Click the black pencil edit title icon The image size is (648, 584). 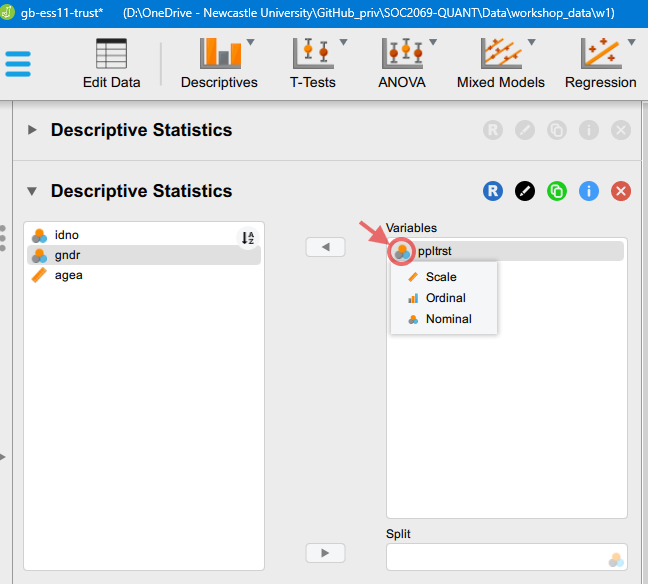click(x=524, y=191)
